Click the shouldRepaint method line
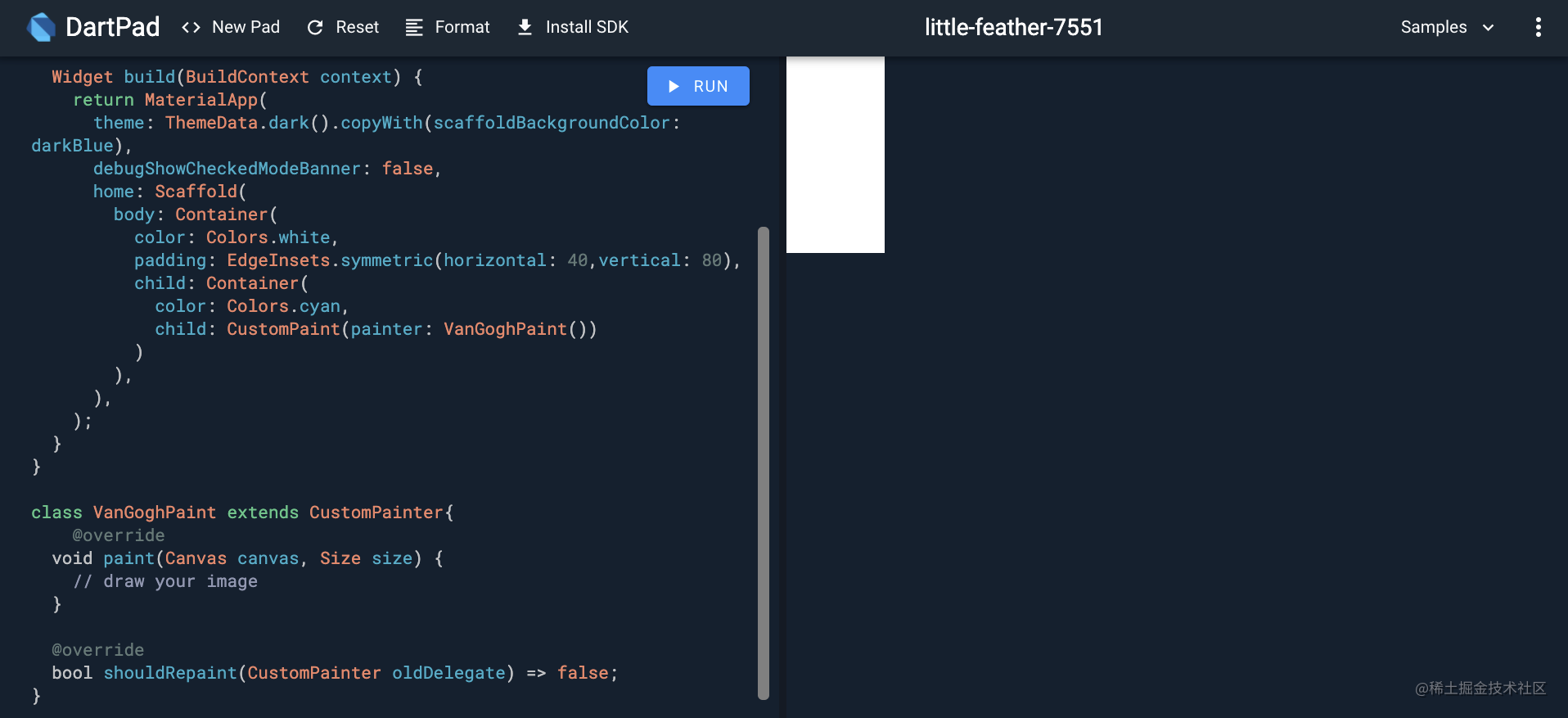1568x718 pixels. (335, 673)
